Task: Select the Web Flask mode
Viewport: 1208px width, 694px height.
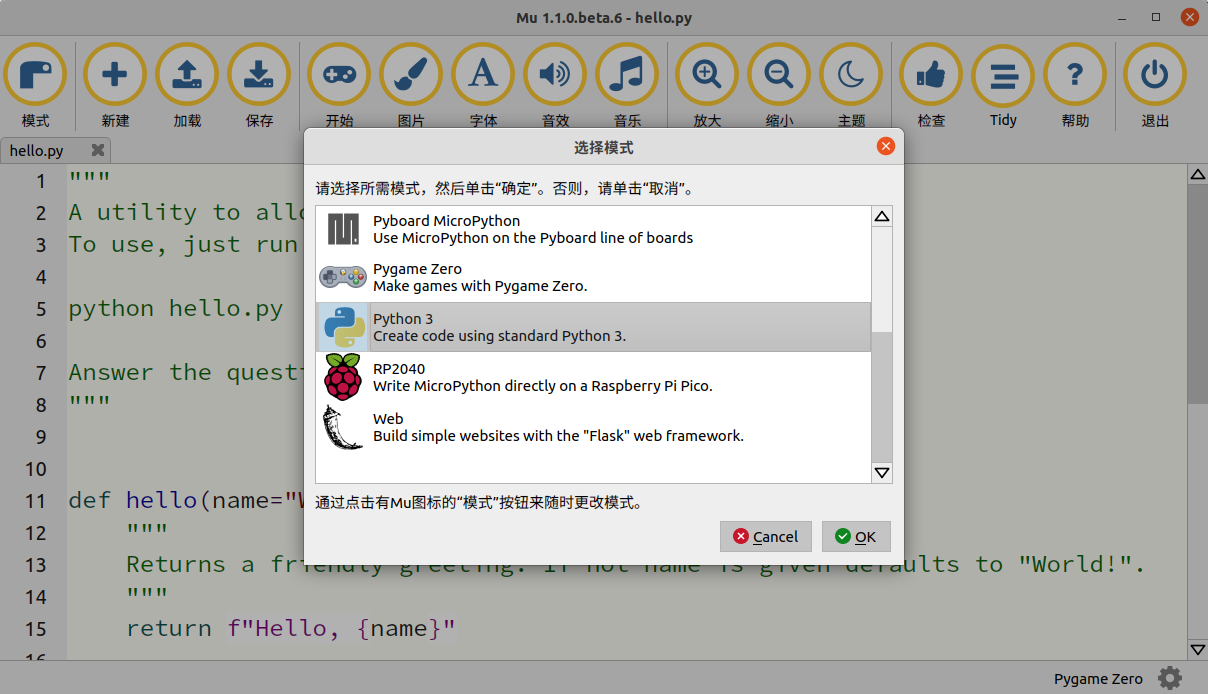Action: 594,427
